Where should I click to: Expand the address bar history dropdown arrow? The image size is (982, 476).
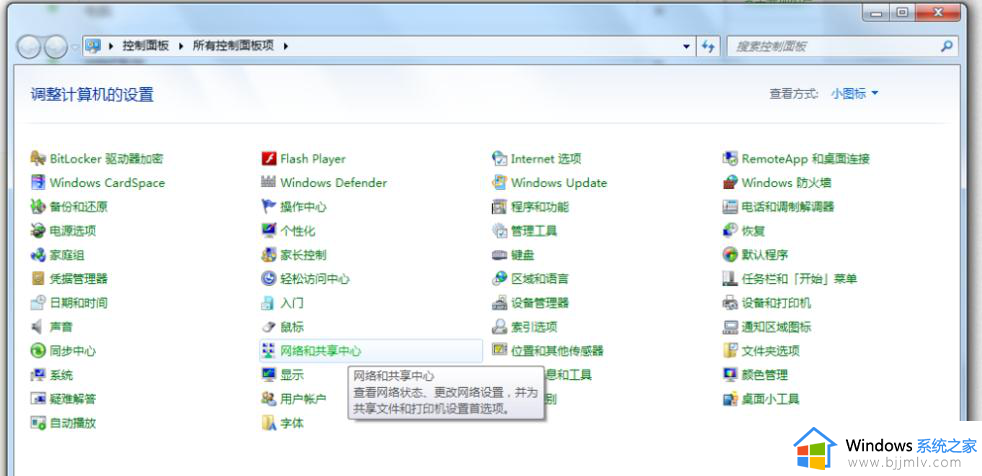click(x=686, y=46)
